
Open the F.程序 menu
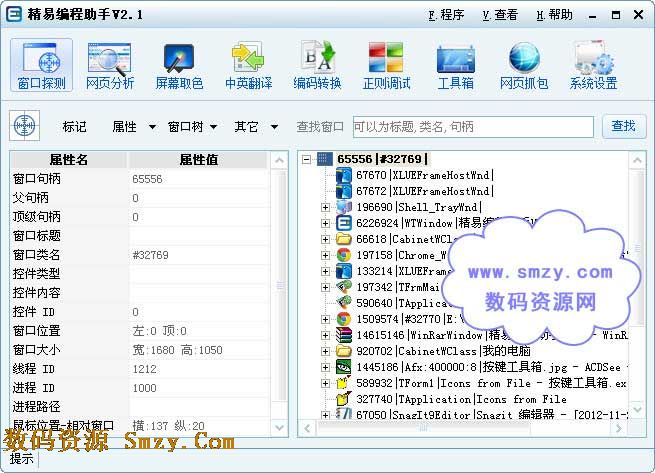pyautogui.click(x=446, y=15)
